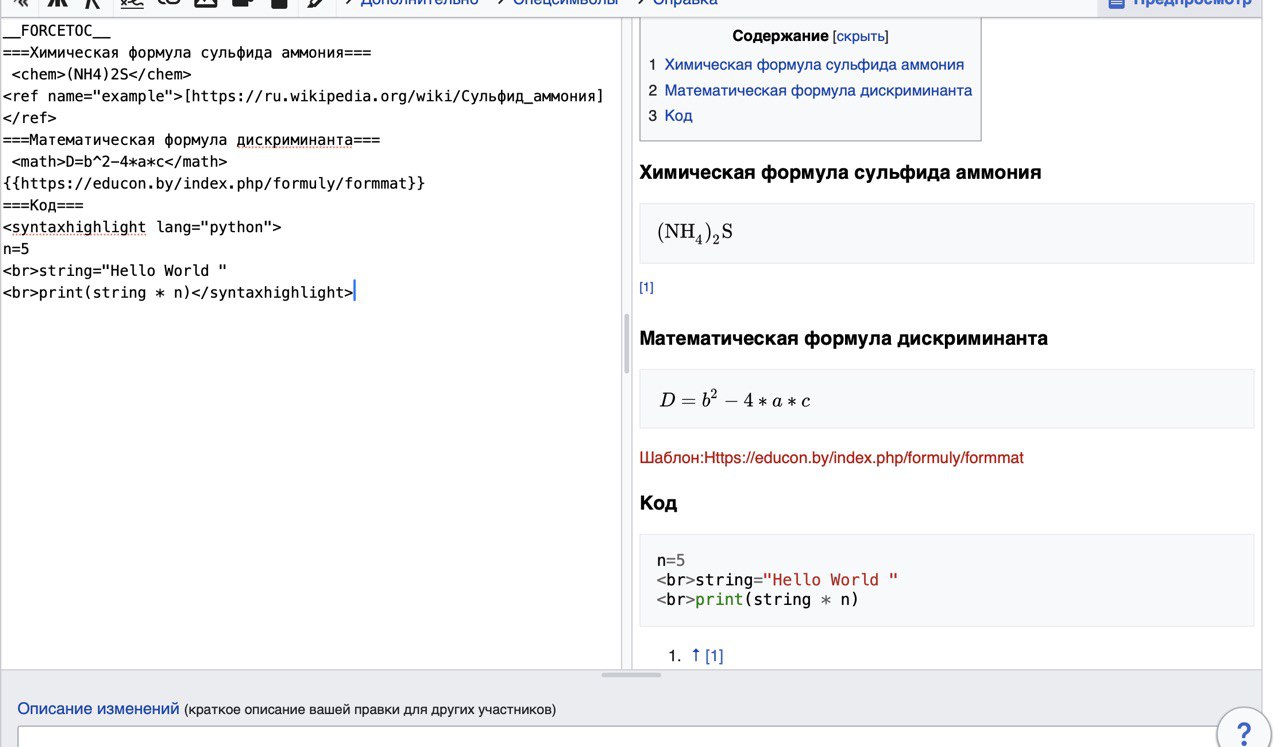Image resolution: width=1280 pixels, height=747 pixels.
Task: Hide the table of contents via скрыть
Action: point(860,36)
